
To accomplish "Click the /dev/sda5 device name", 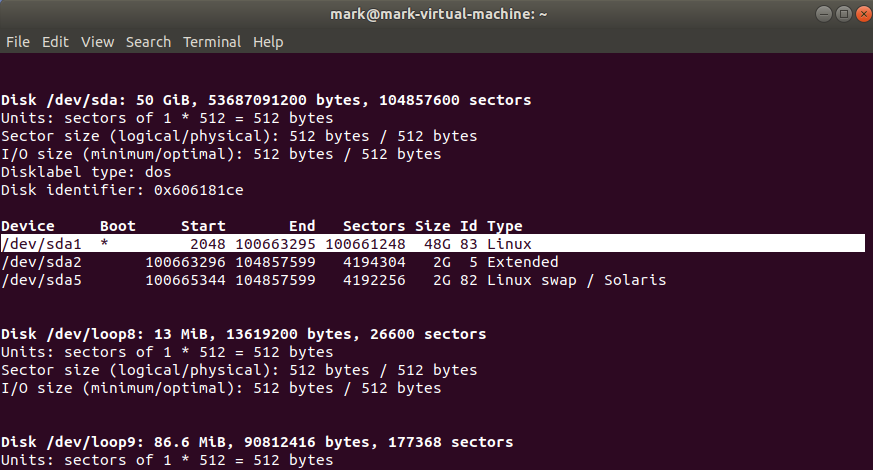I will pyautogui.click(x=42, y=280).
